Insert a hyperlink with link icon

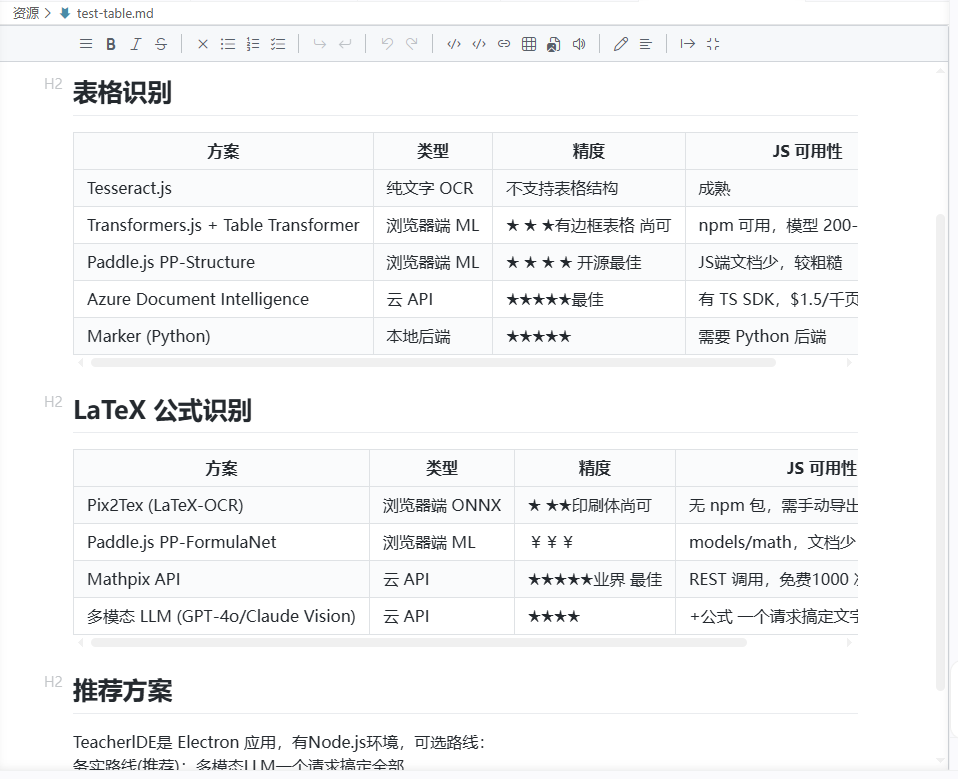coord(504,44)
